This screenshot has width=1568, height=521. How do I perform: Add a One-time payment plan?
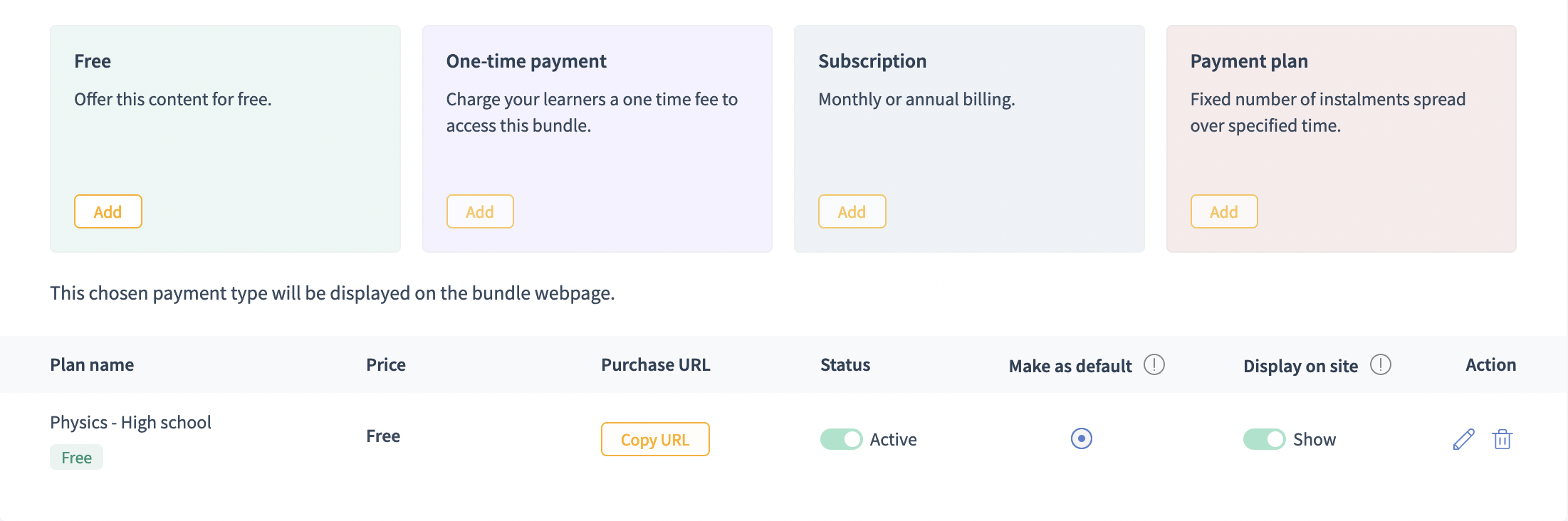[x=480, y=211]
